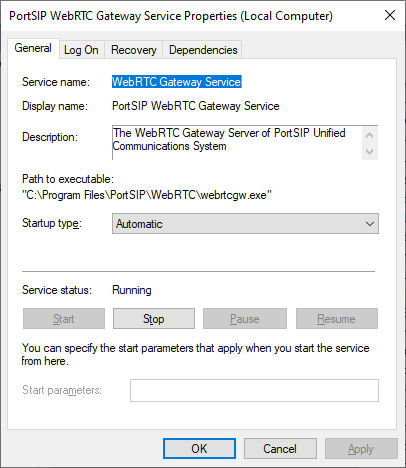Click the Pause service button
Image resolution: width=406 pixels, height=468 pixels.
[245, 319]
